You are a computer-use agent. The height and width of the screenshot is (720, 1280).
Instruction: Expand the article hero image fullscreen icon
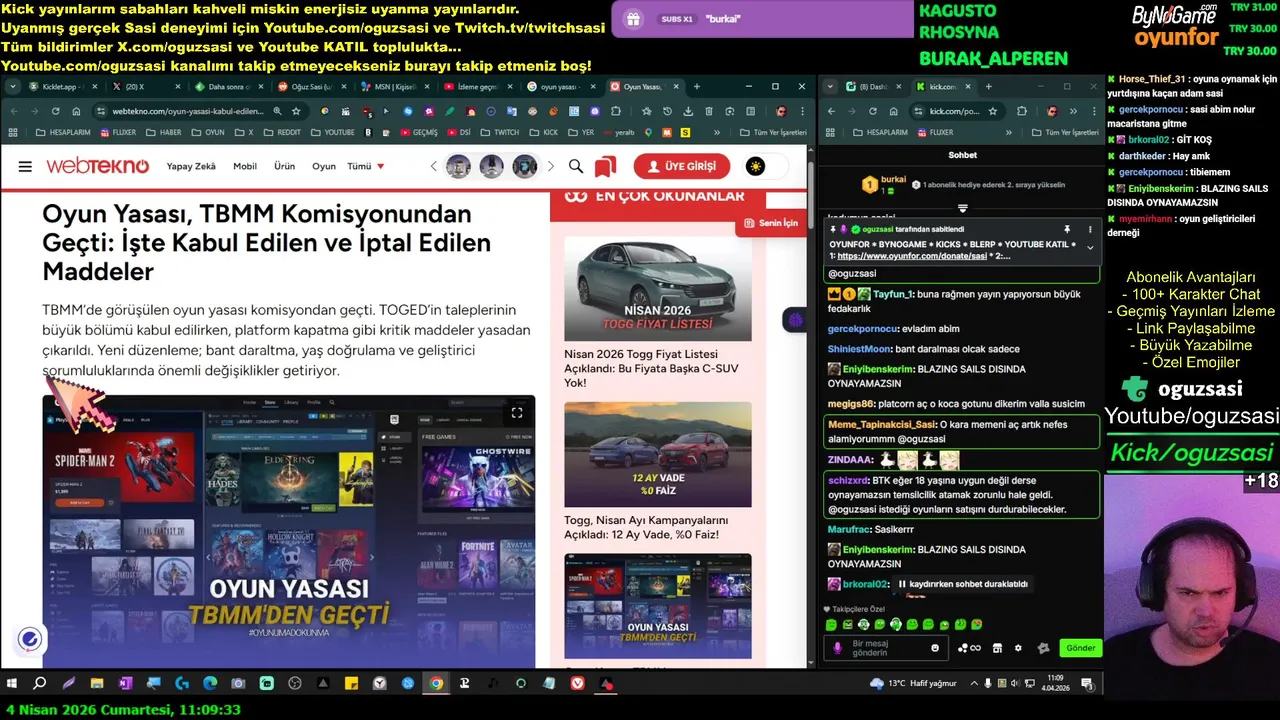point(517,412)
